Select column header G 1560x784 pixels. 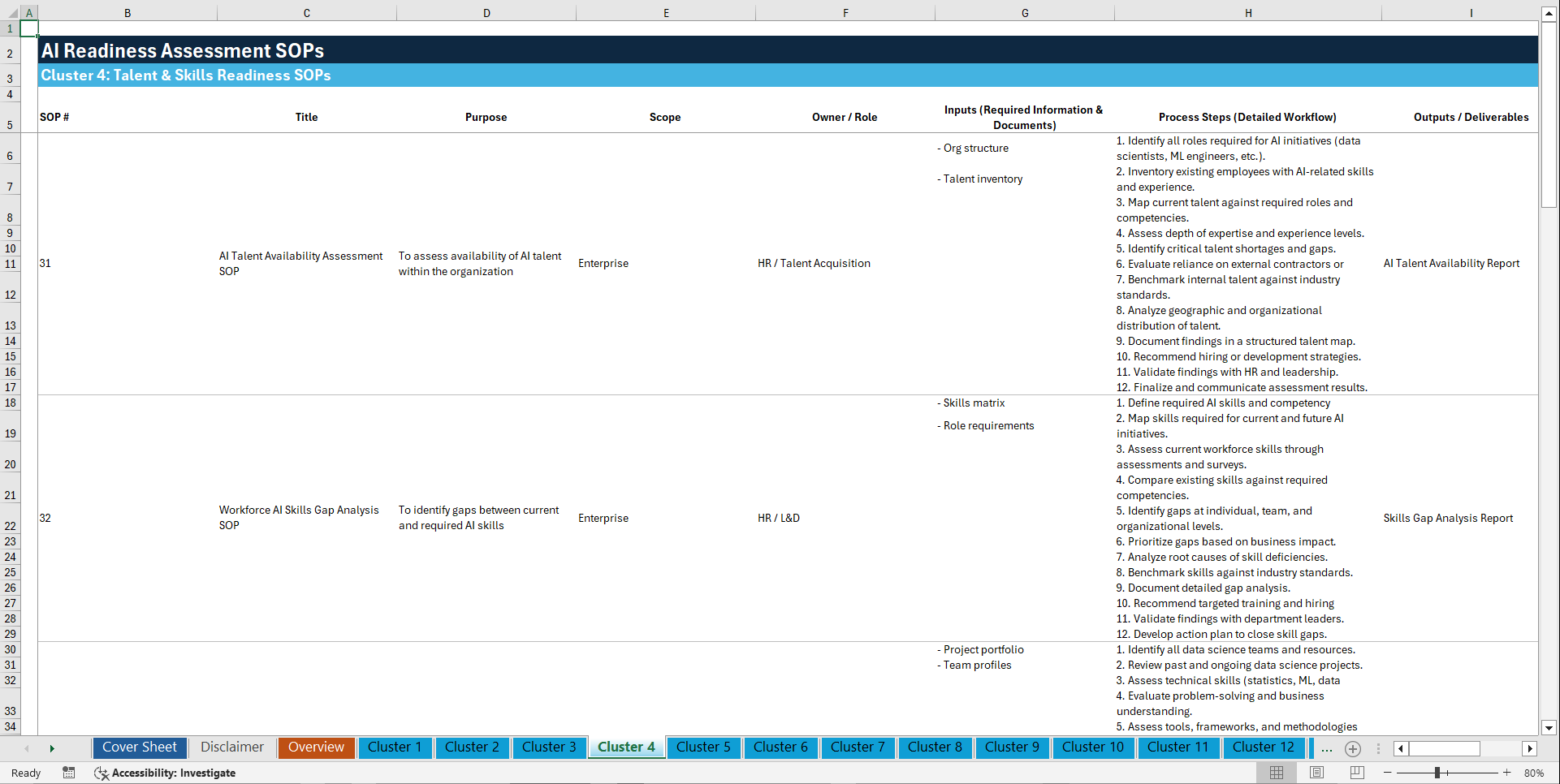tap(1025, 12)
